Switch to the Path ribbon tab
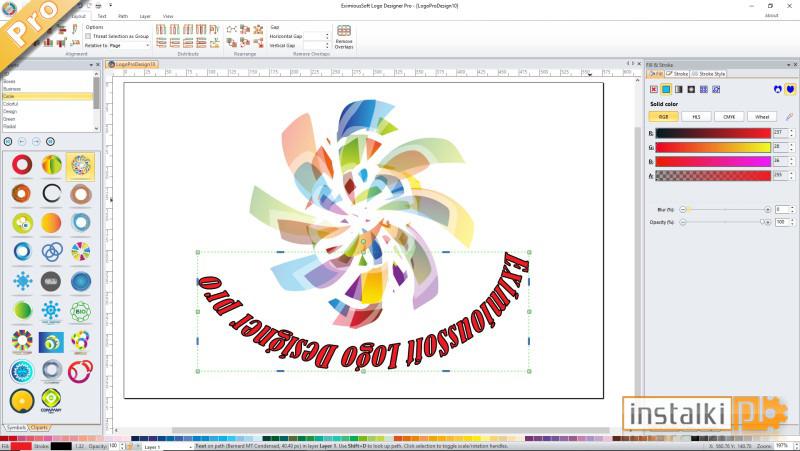Image resolution: width=800 pixels, height=451 pixels. coord(123,16)
